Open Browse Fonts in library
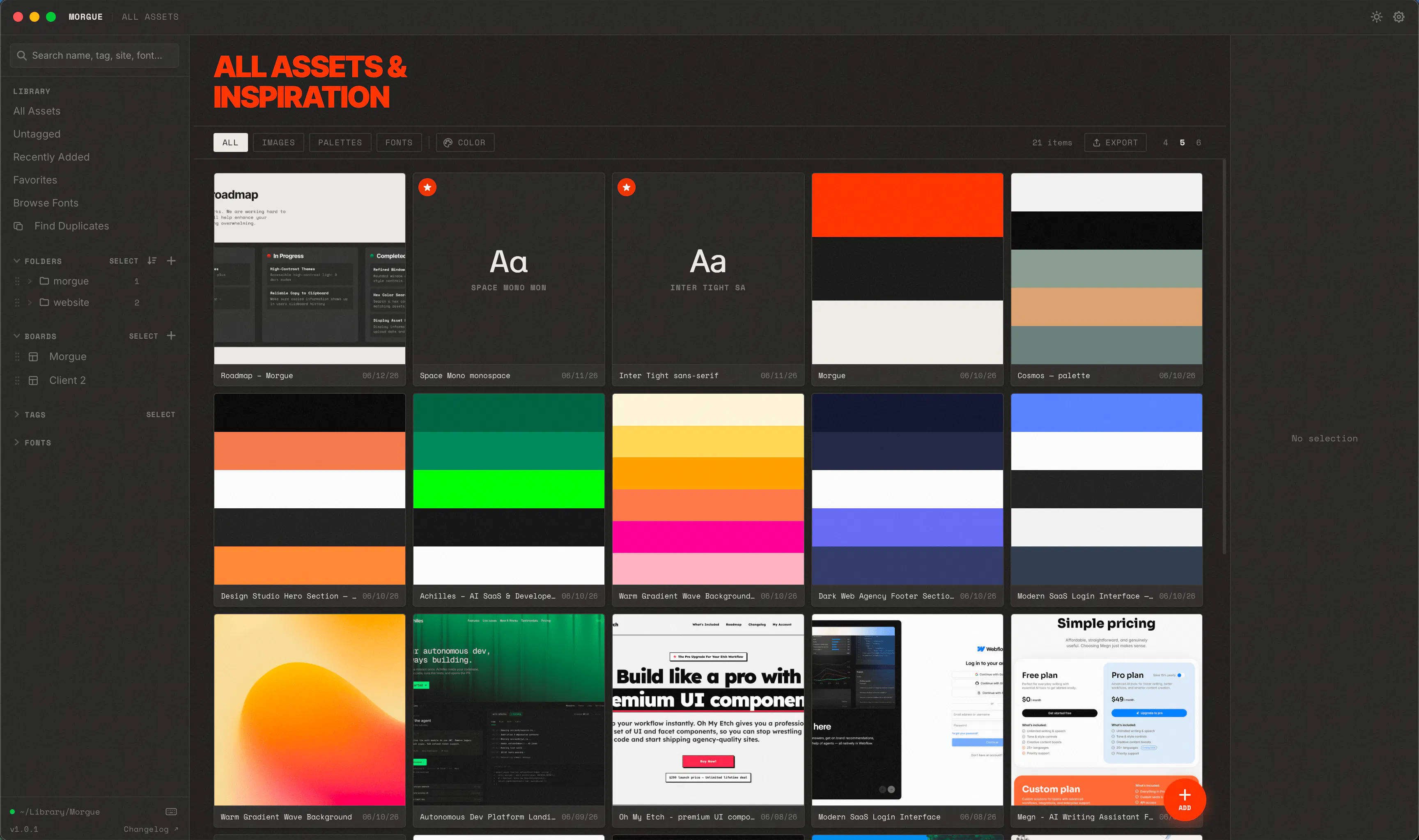 (46, 203)
